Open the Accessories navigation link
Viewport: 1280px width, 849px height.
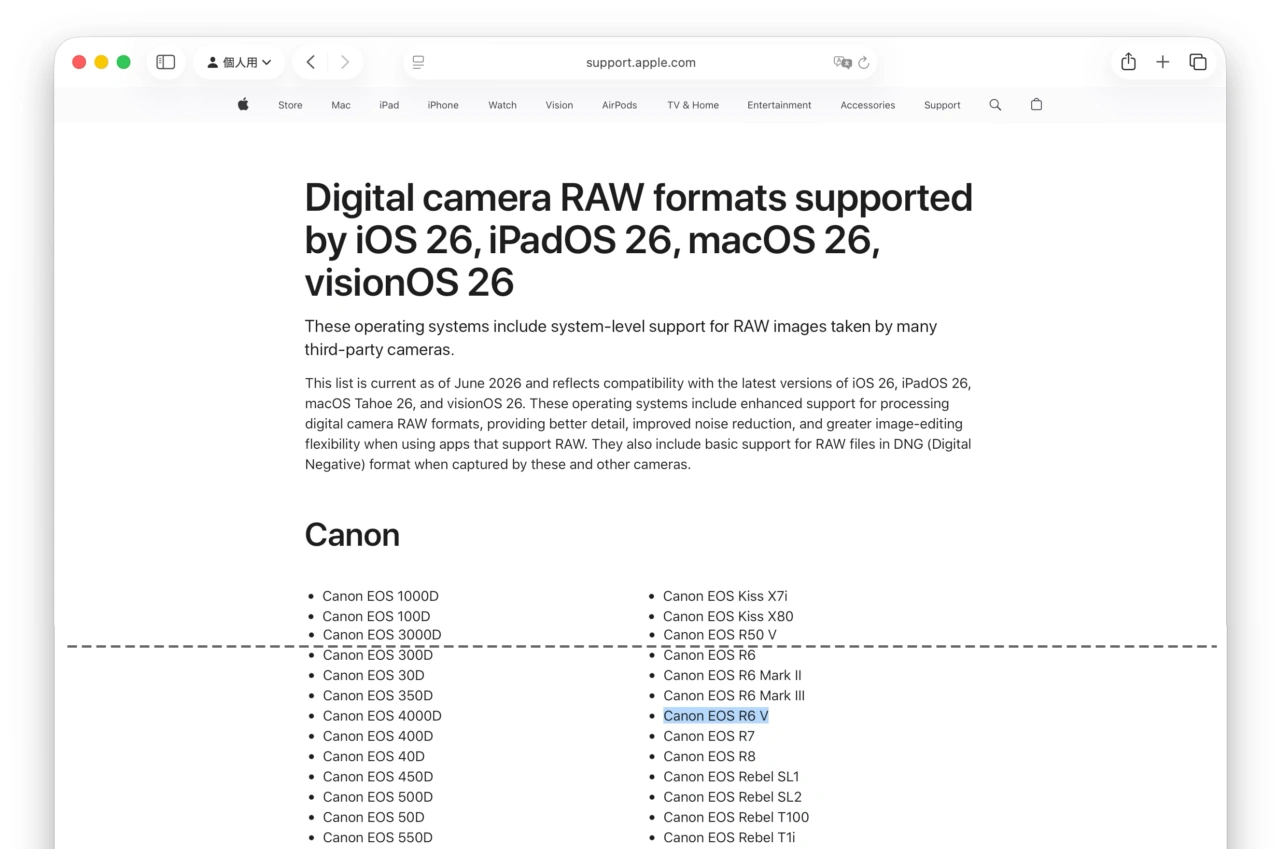pyautogui.click(x=867, y=105)
